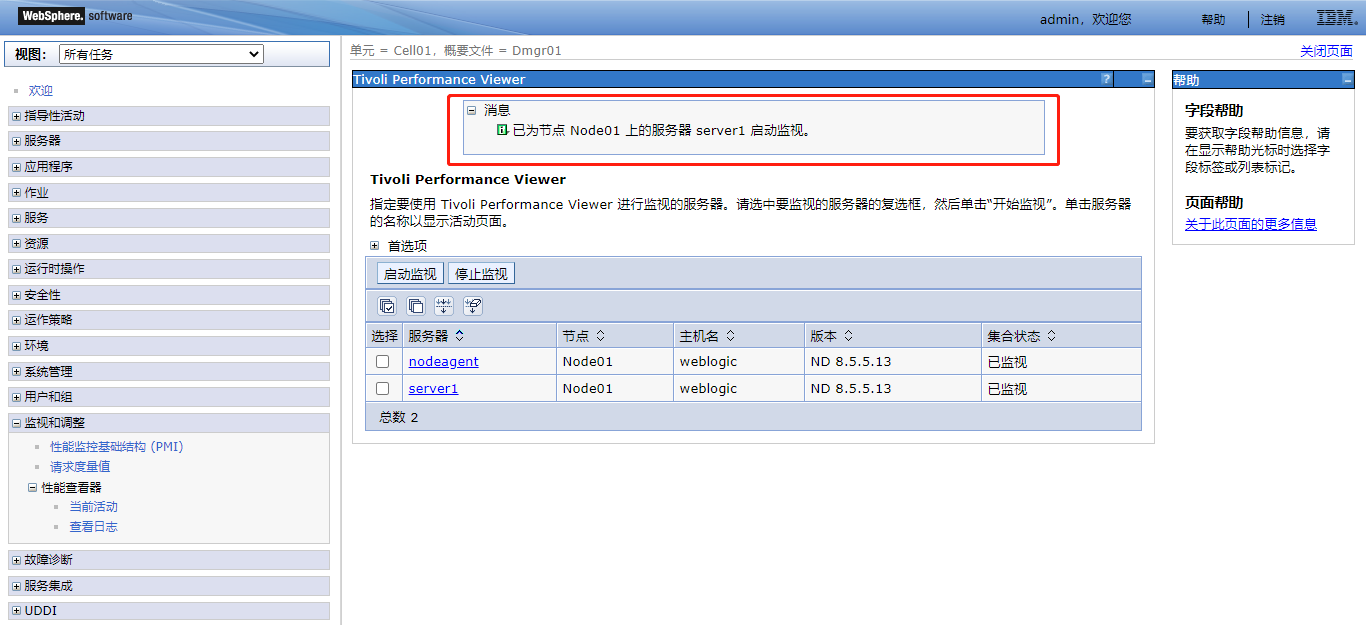Expand the 运作策略 navigation group
1366x625 pixels.
[x=16, y=320]
